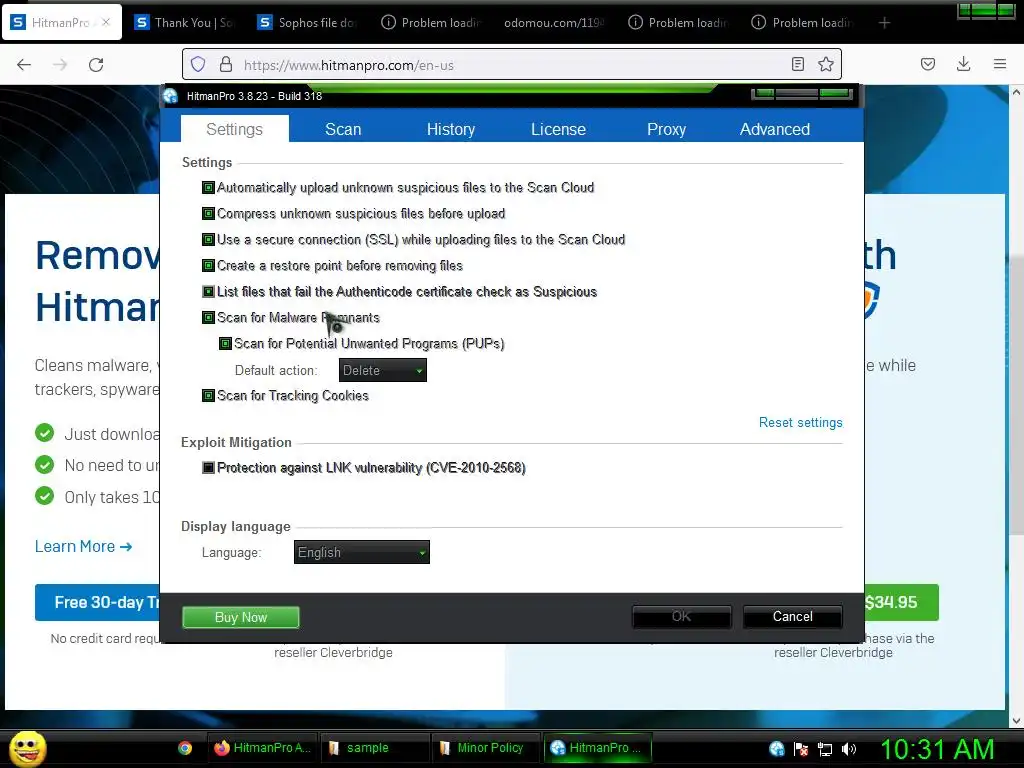Click the Free 30-day Trial button
Image resolution: width=1024 pixels, height=768 pixels.
tap(98, 602)
